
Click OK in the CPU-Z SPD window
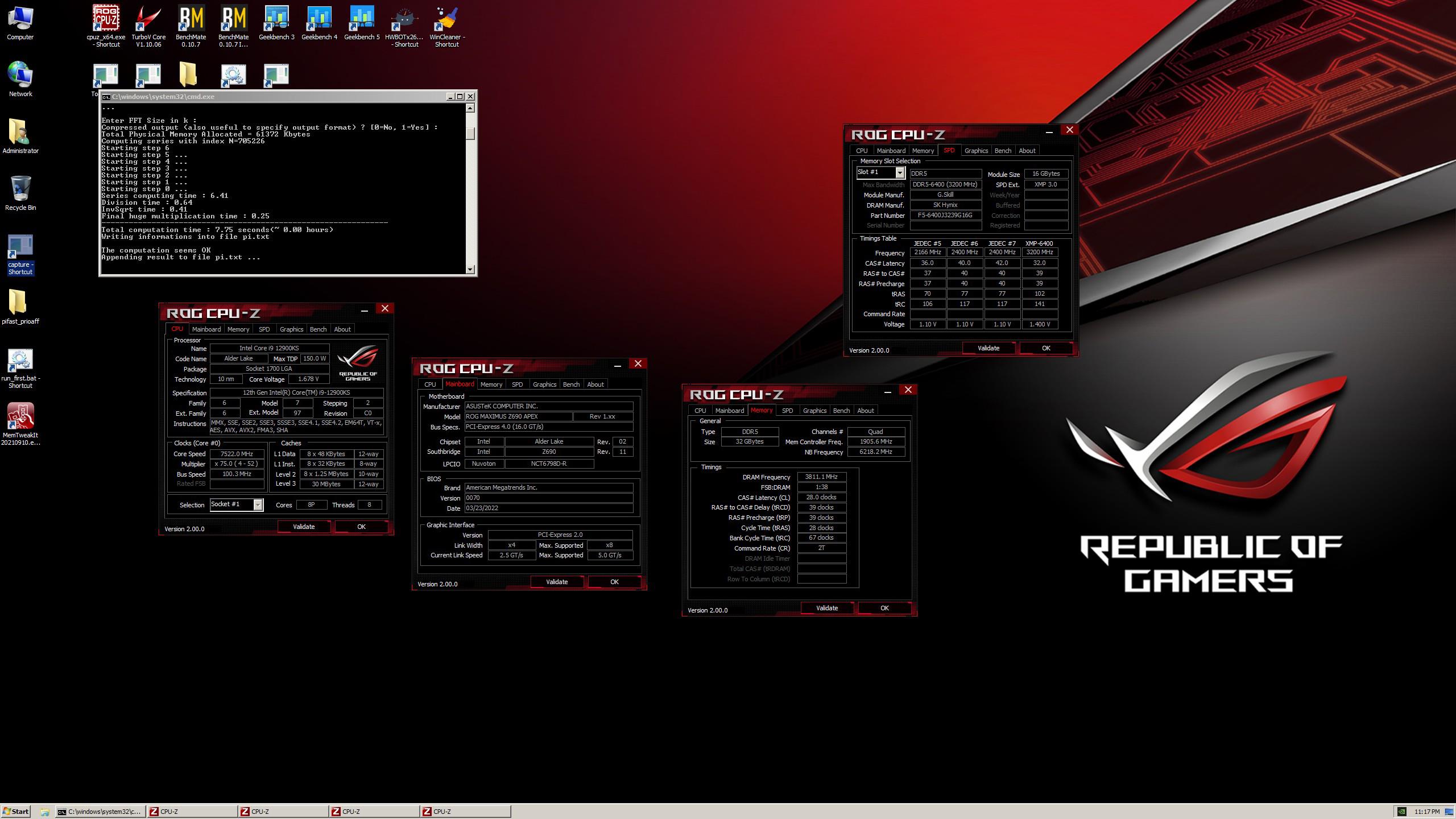1046,348
